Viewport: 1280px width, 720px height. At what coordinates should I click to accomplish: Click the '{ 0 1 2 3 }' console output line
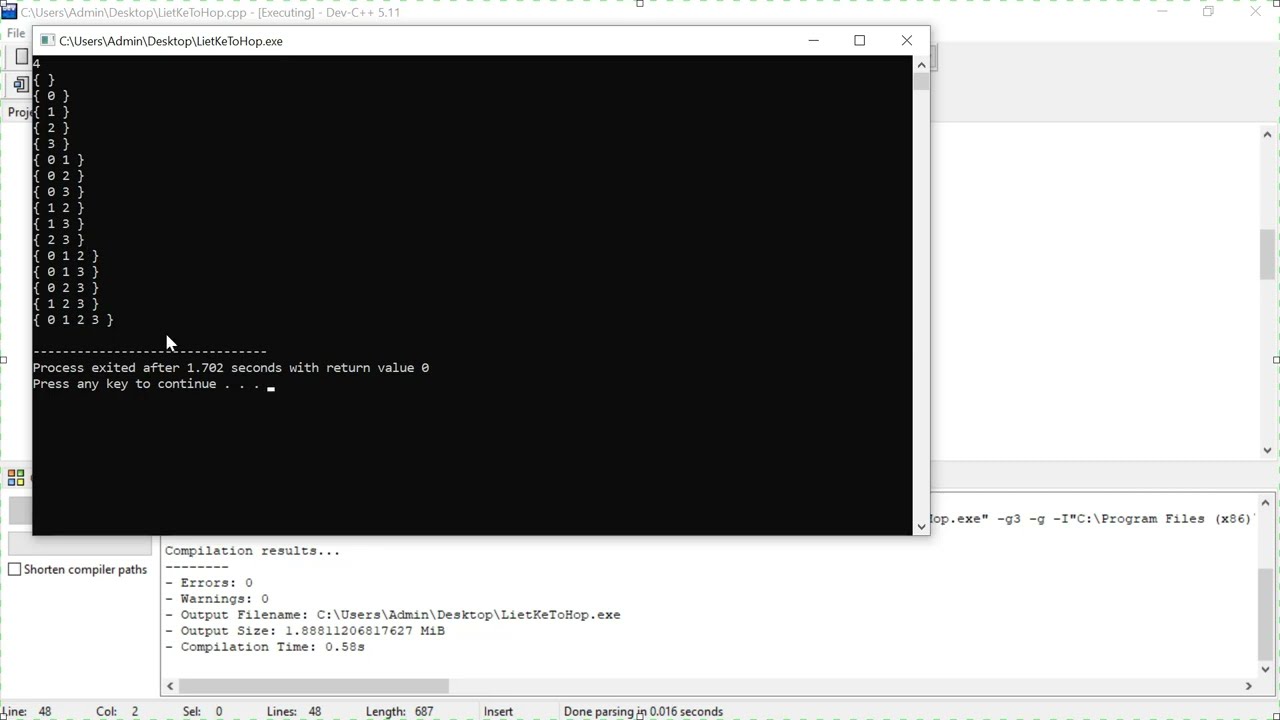coord(73,320)
